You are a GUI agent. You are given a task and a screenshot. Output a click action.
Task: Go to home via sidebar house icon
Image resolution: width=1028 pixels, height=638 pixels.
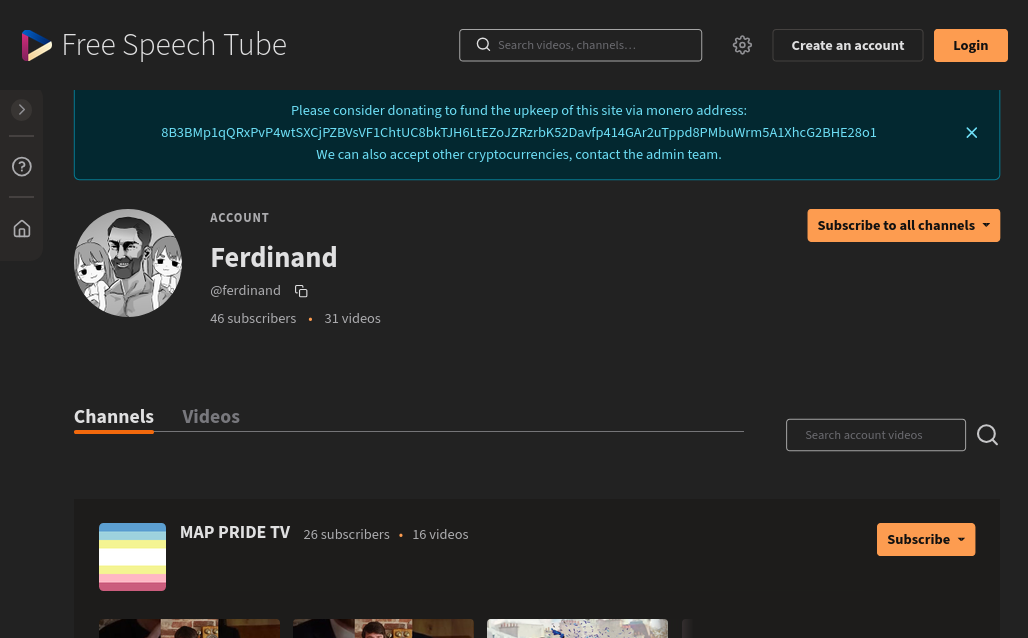click(22, 228)
